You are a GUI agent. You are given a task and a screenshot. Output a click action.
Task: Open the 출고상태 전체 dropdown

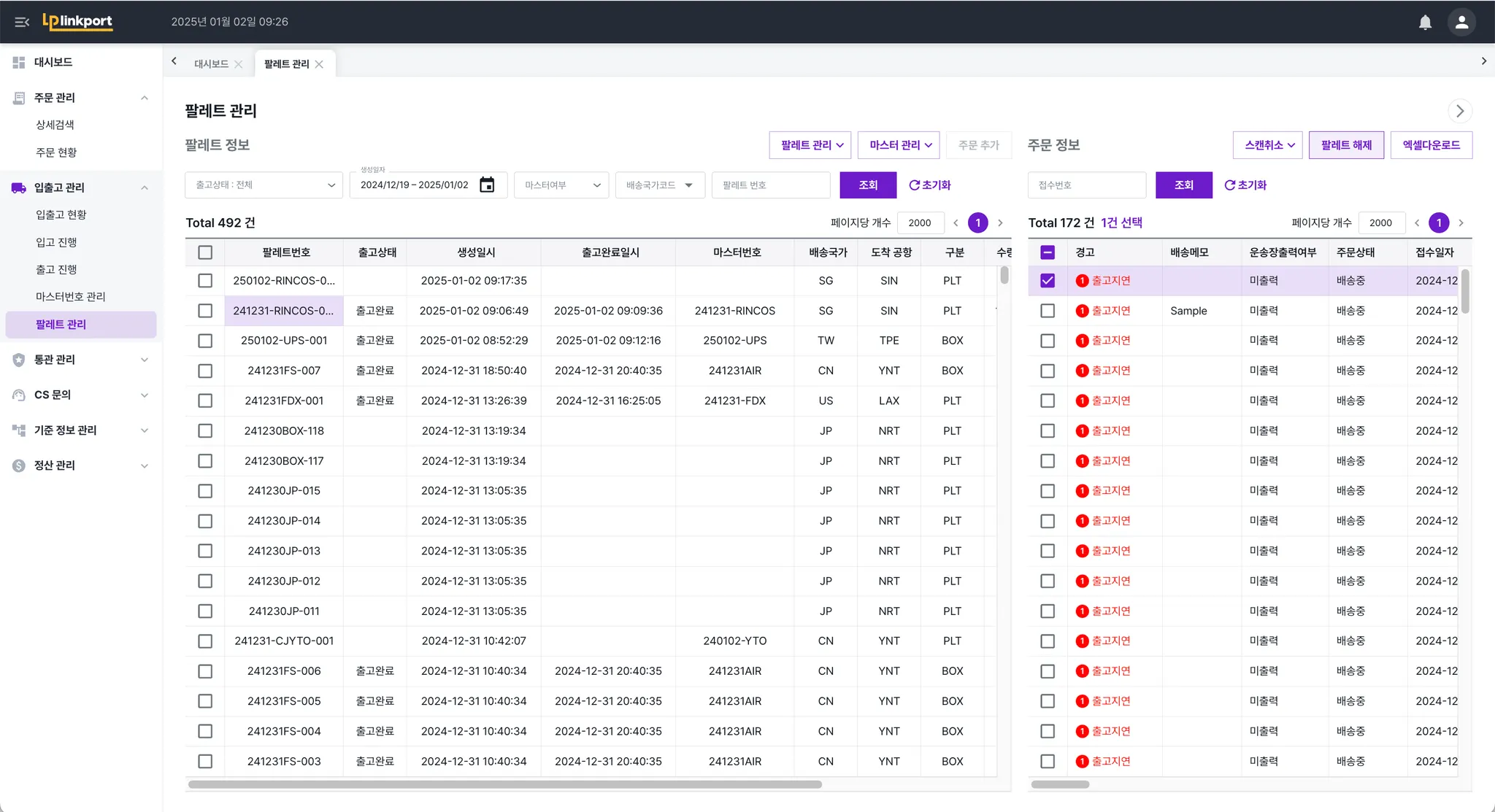264,185
